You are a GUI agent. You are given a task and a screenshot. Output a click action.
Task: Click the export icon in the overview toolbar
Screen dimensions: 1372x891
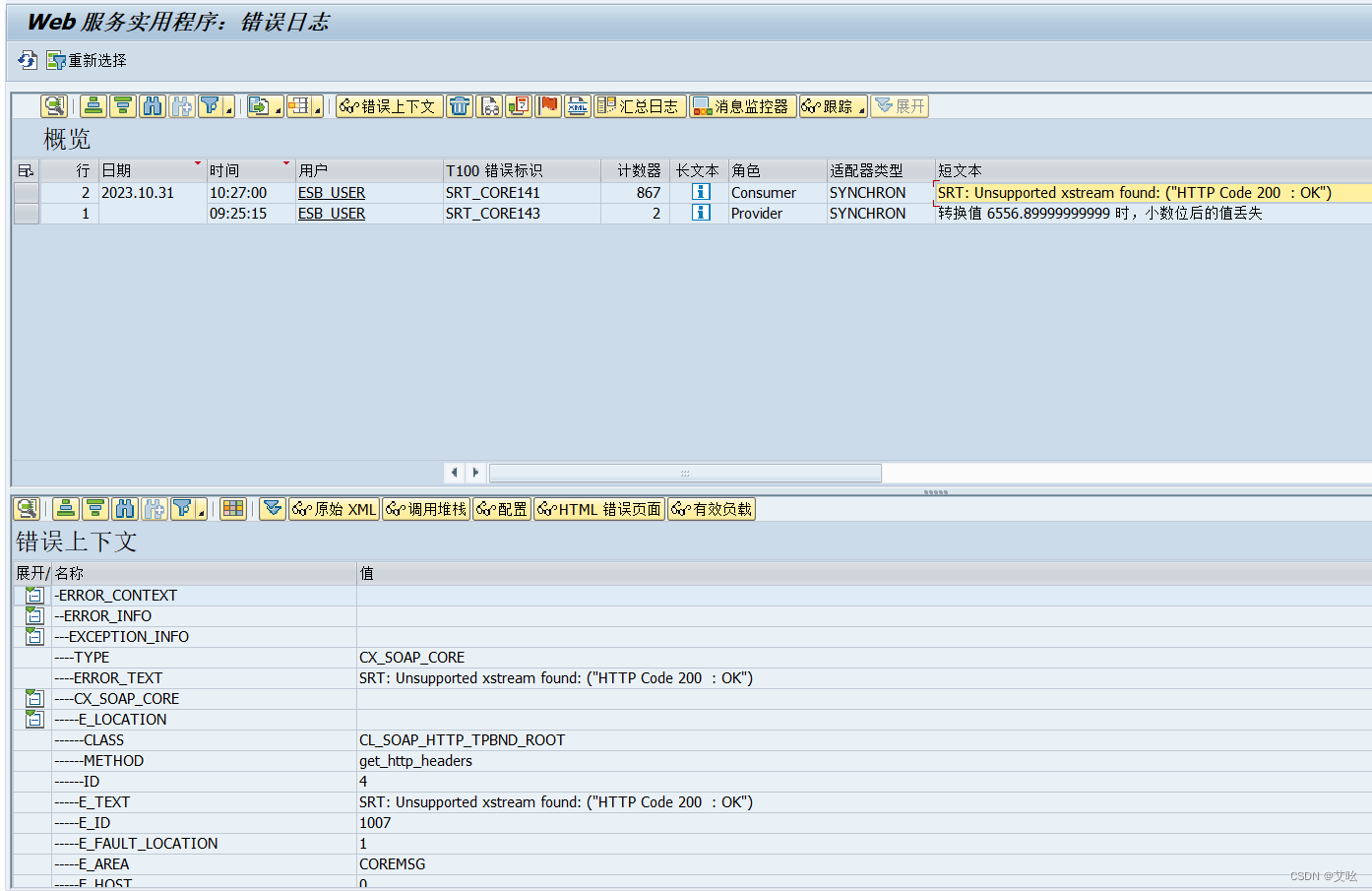(x=259, y=106)
